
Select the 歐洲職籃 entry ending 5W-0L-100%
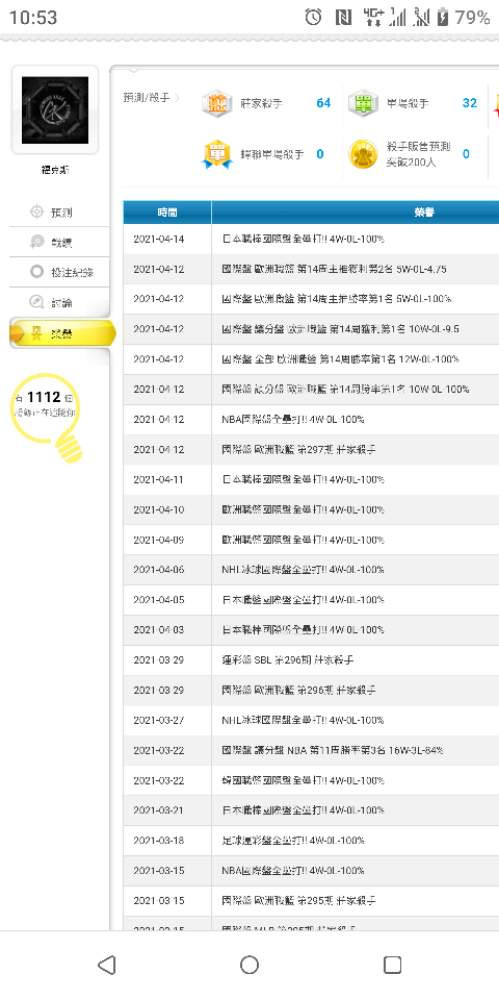pyautogui.click(x=336, y=299)
